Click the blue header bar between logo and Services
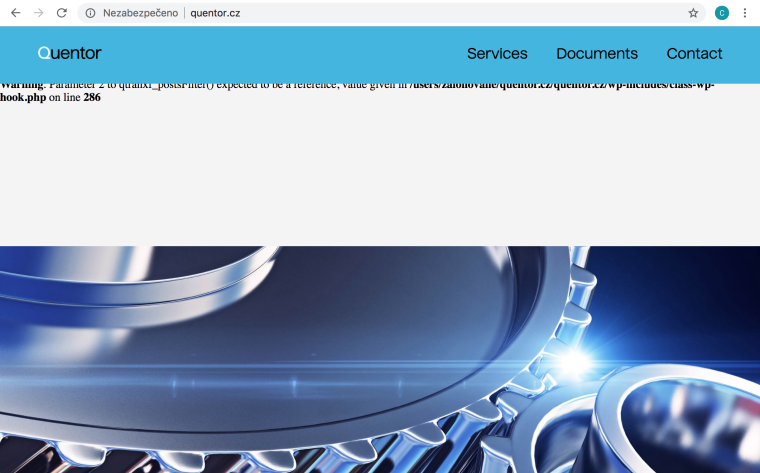This screenshot has height=473, width=760. [x=280, y=54]
